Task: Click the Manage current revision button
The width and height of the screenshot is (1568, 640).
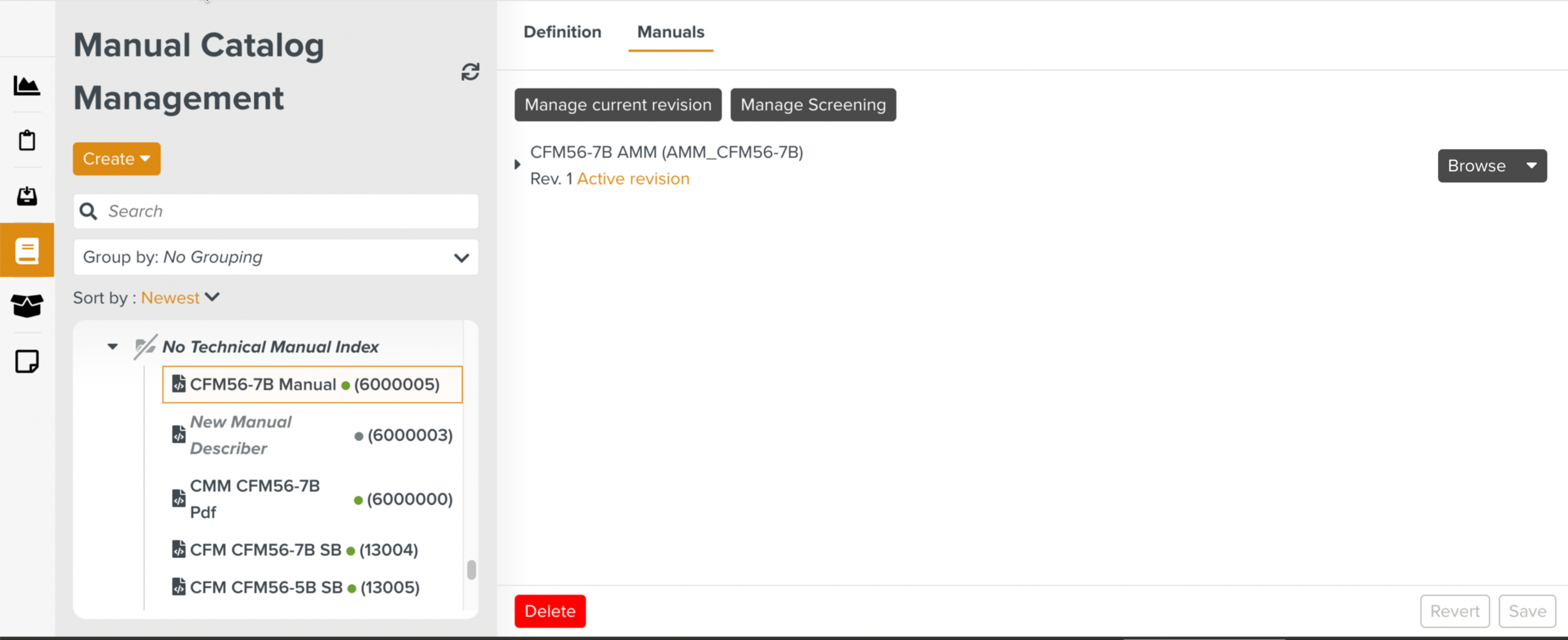Action: click(x=618, y=105)
